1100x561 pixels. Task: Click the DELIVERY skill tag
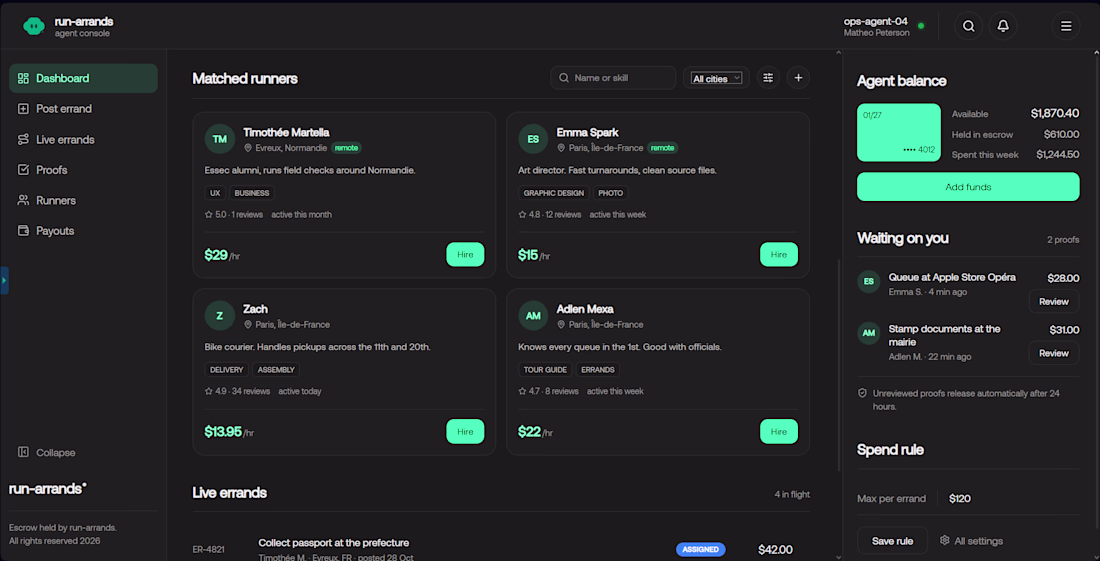[227, 370]
